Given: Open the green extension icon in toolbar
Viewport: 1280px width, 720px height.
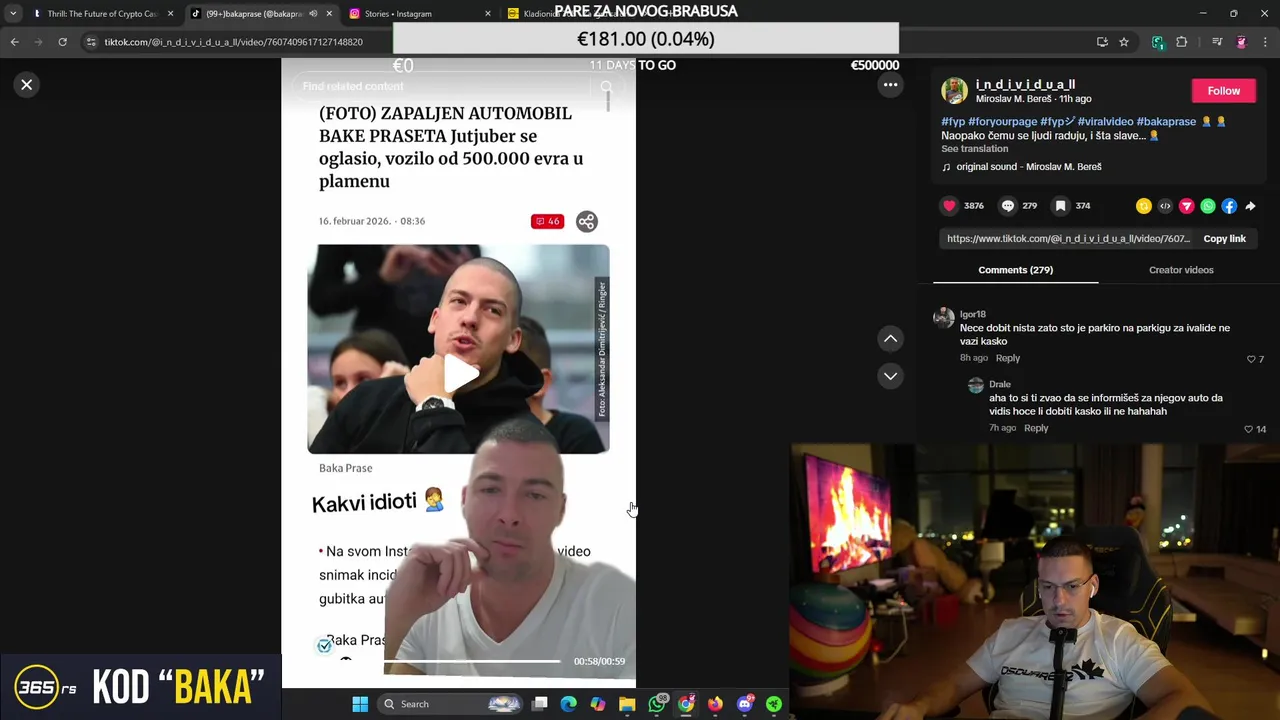Looking at the screenshot, I should [1158, 42].
